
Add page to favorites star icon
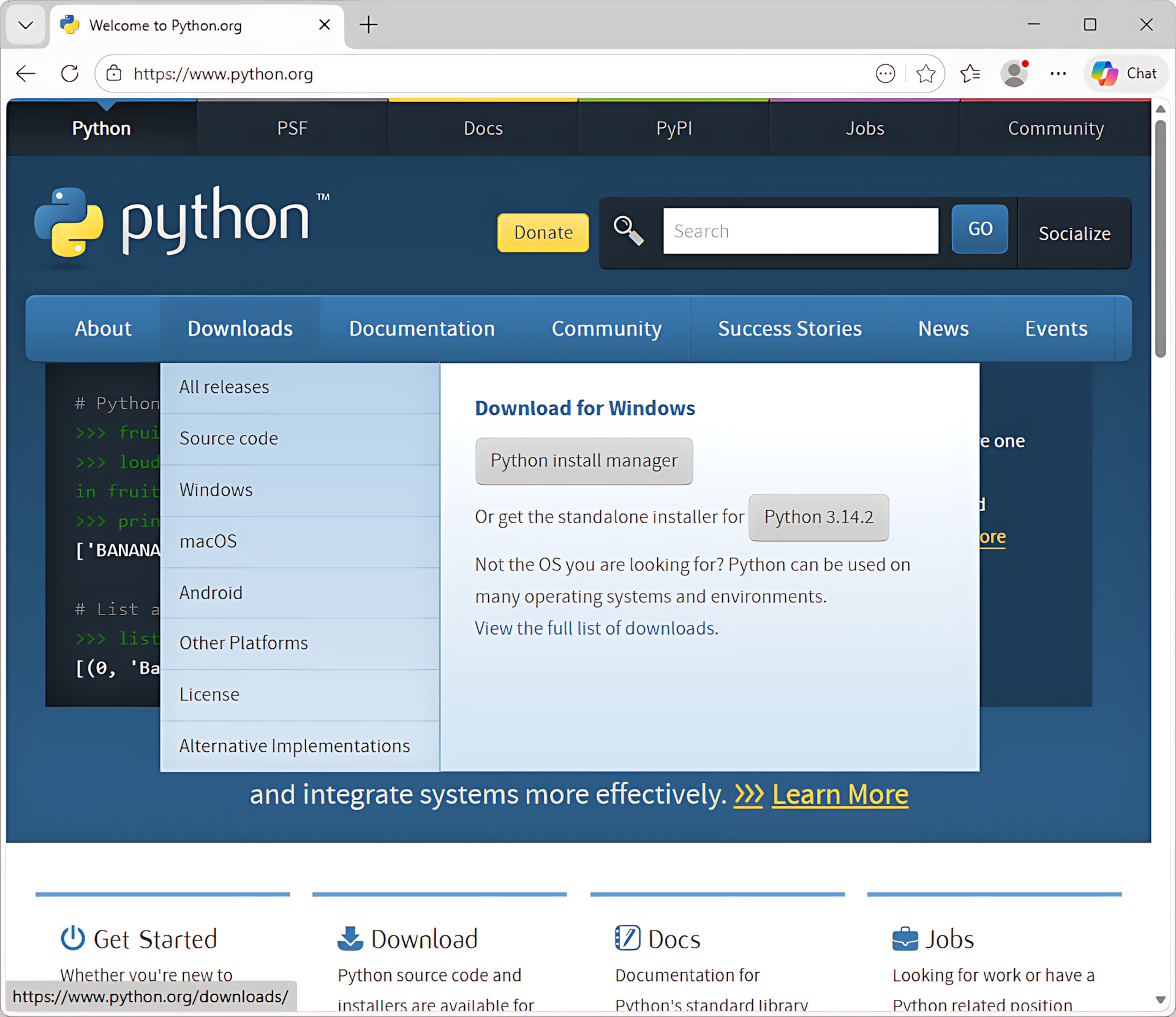(925, 74)
